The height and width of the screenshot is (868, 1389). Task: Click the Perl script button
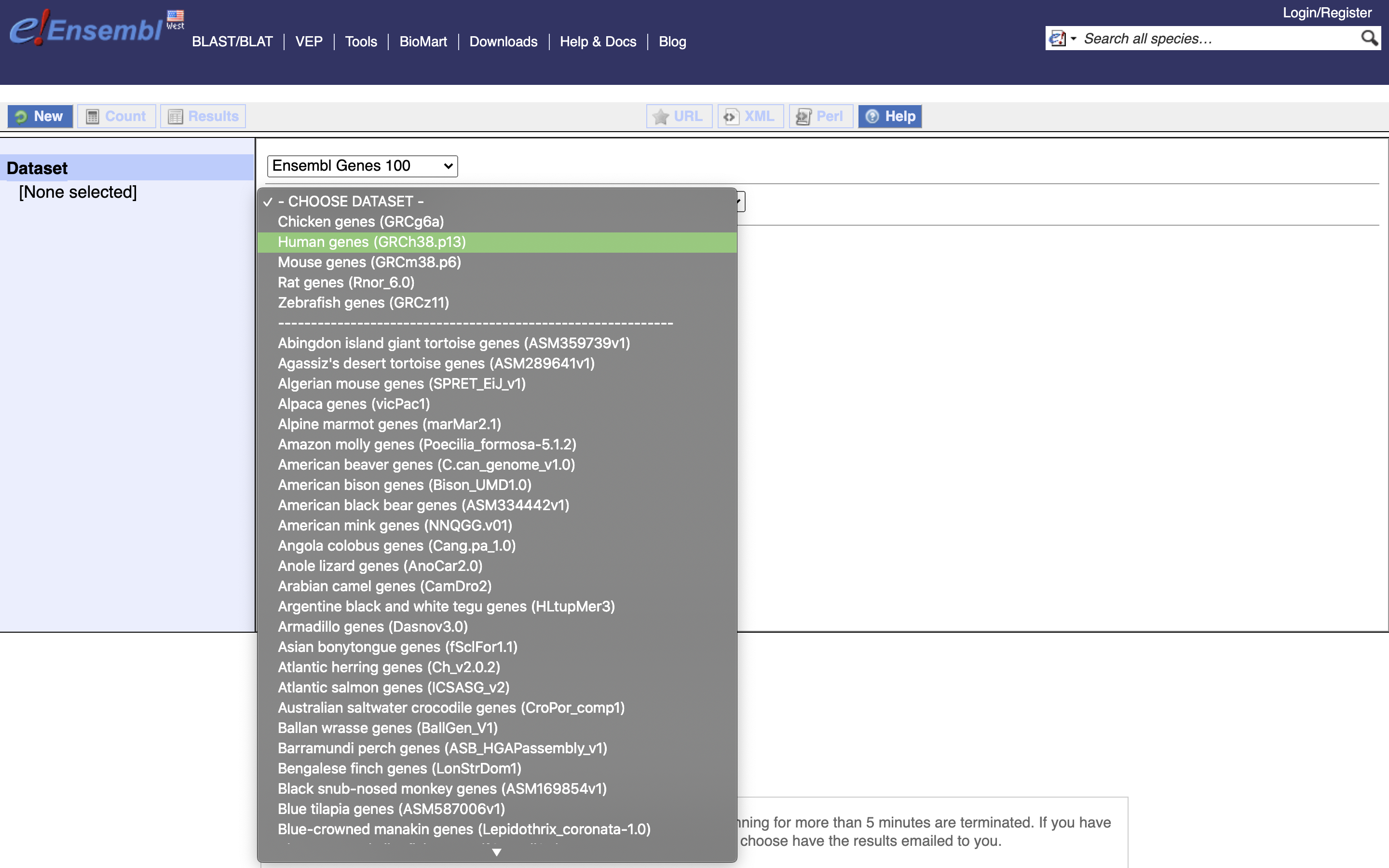[x=821, y=117]
